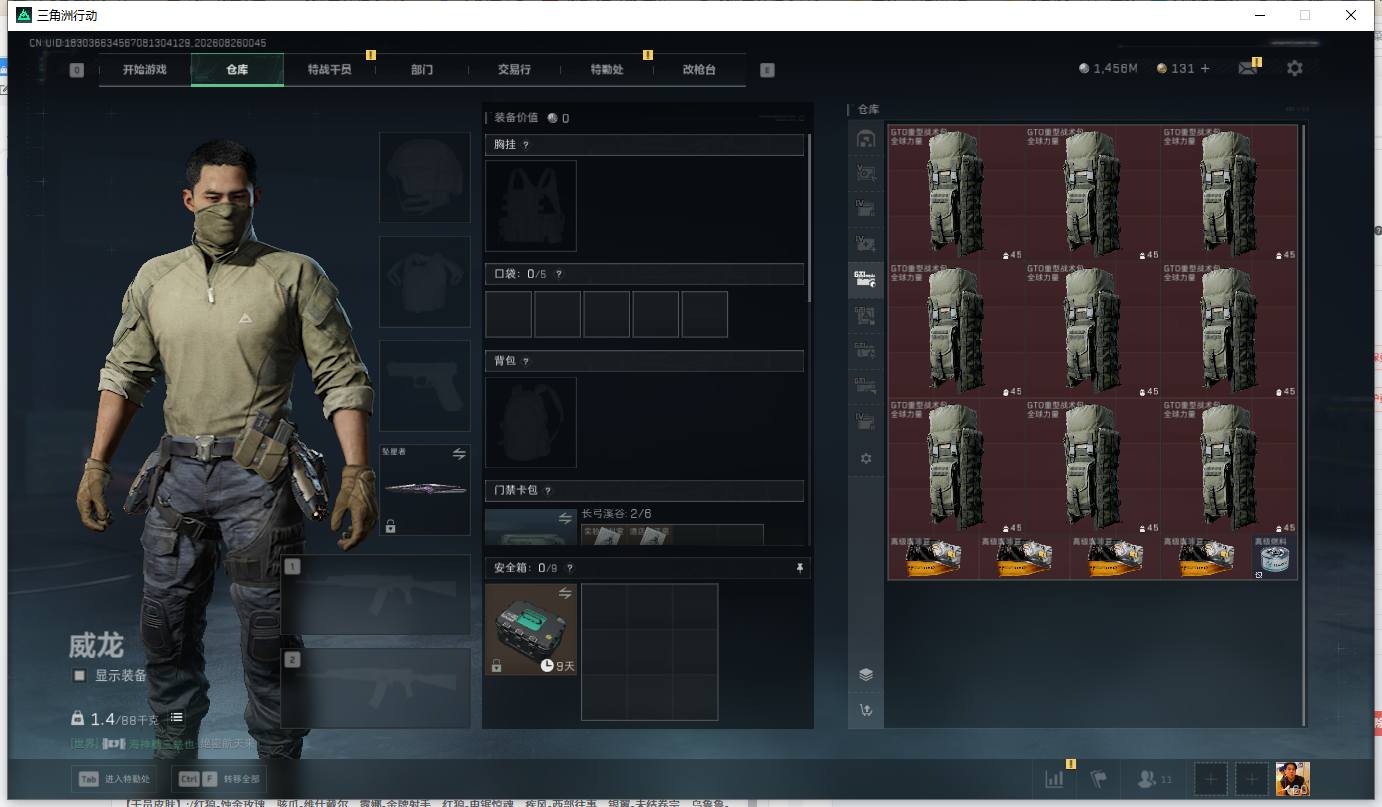The image size is (1382, 807).
Task: Open the 门禁卡包 help question mark
Action: (x=548, y=491)
